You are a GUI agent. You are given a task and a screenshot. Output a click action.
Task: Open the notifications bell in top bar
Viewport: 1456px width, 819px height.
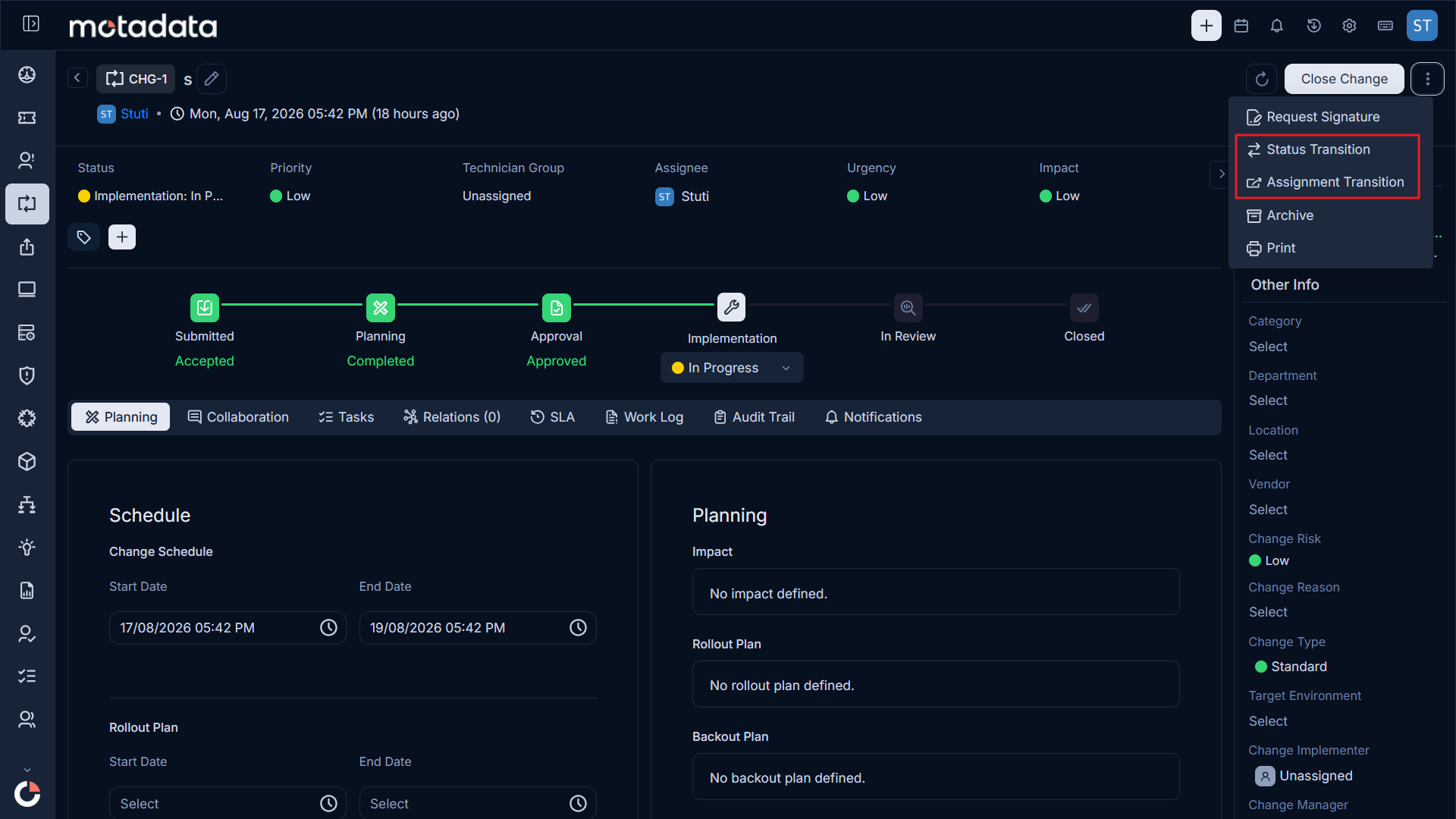point(1277,26)
